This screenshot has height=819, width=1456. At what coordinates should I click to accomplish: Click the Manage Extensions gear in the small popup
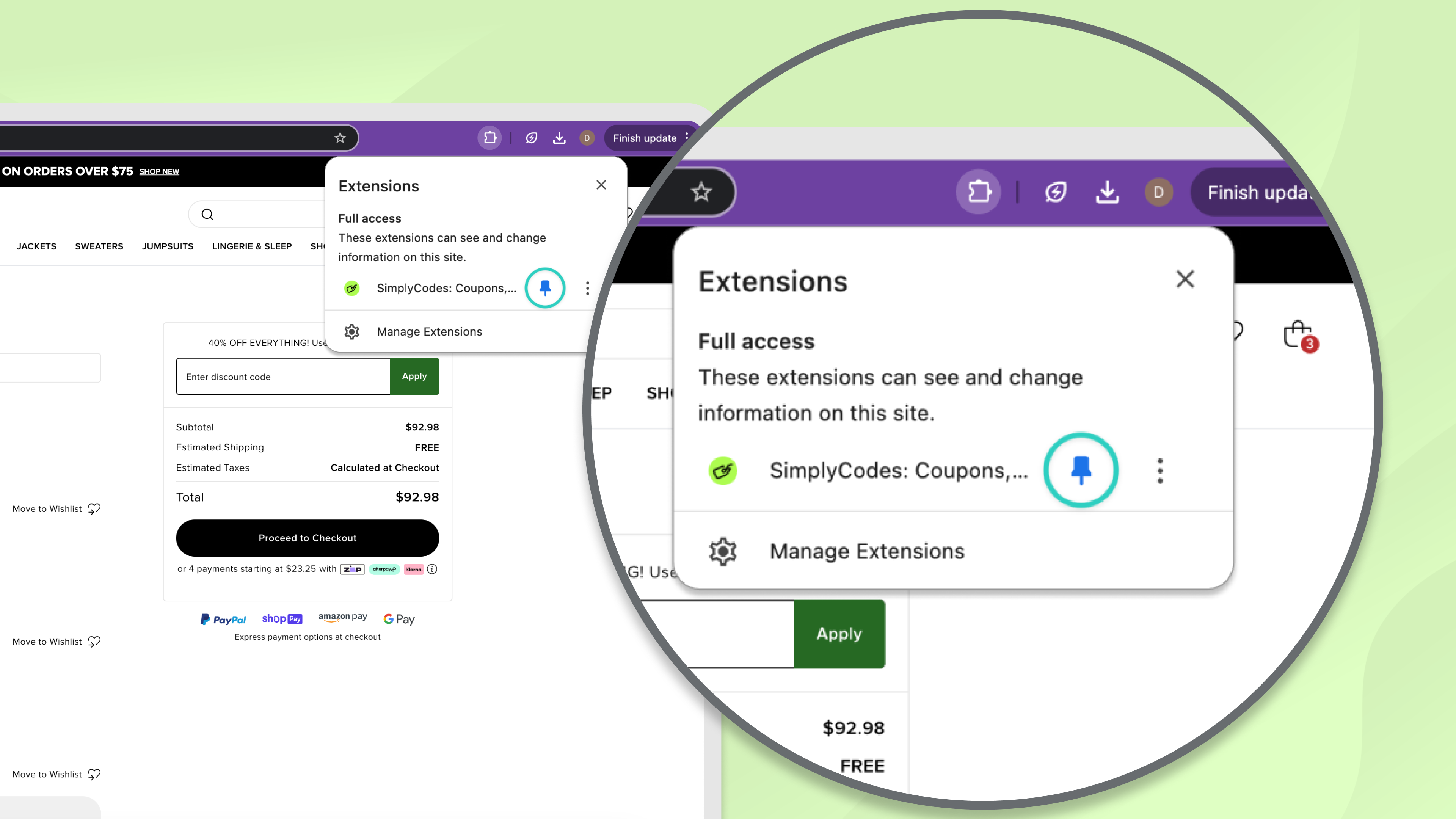pos(351,332)
